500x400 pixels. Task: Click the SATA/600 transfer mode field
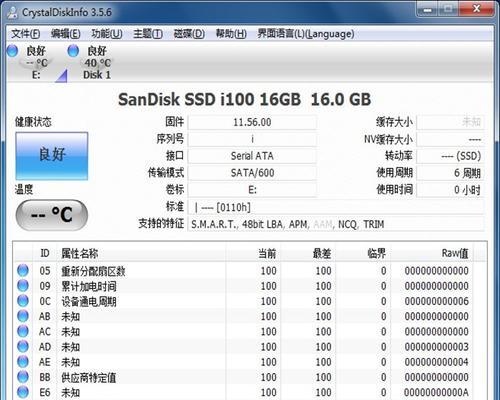[x=252, y=173]
